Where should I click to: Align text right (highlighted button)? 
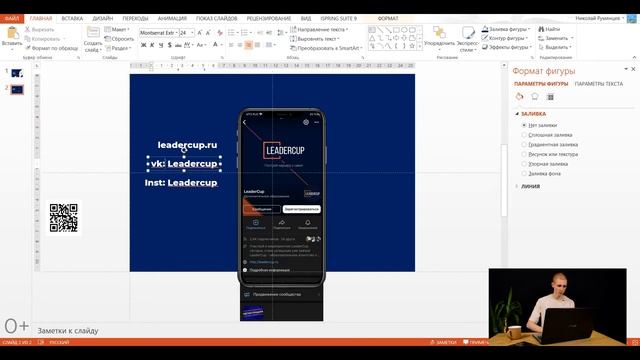[x=249, y=45]
